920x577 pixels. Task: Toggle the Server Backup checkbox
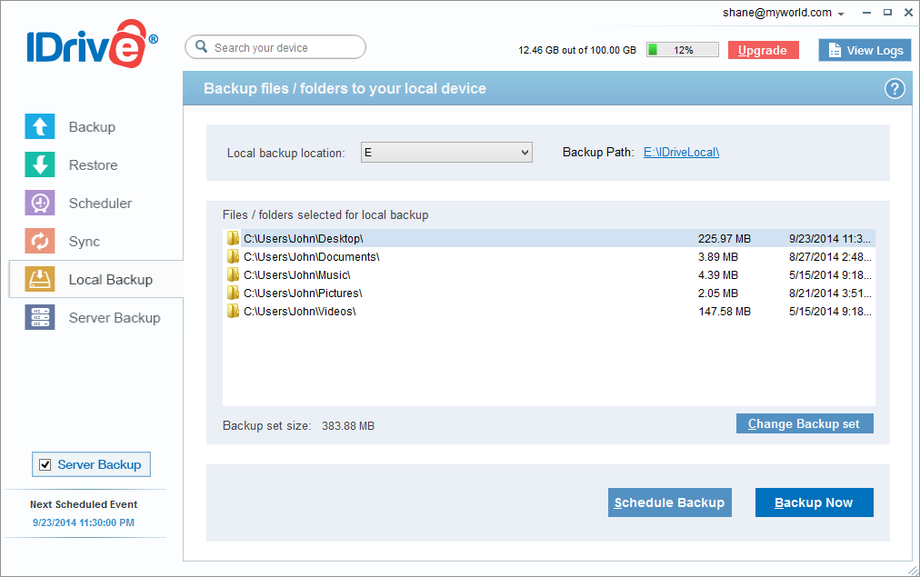point(45,465)
